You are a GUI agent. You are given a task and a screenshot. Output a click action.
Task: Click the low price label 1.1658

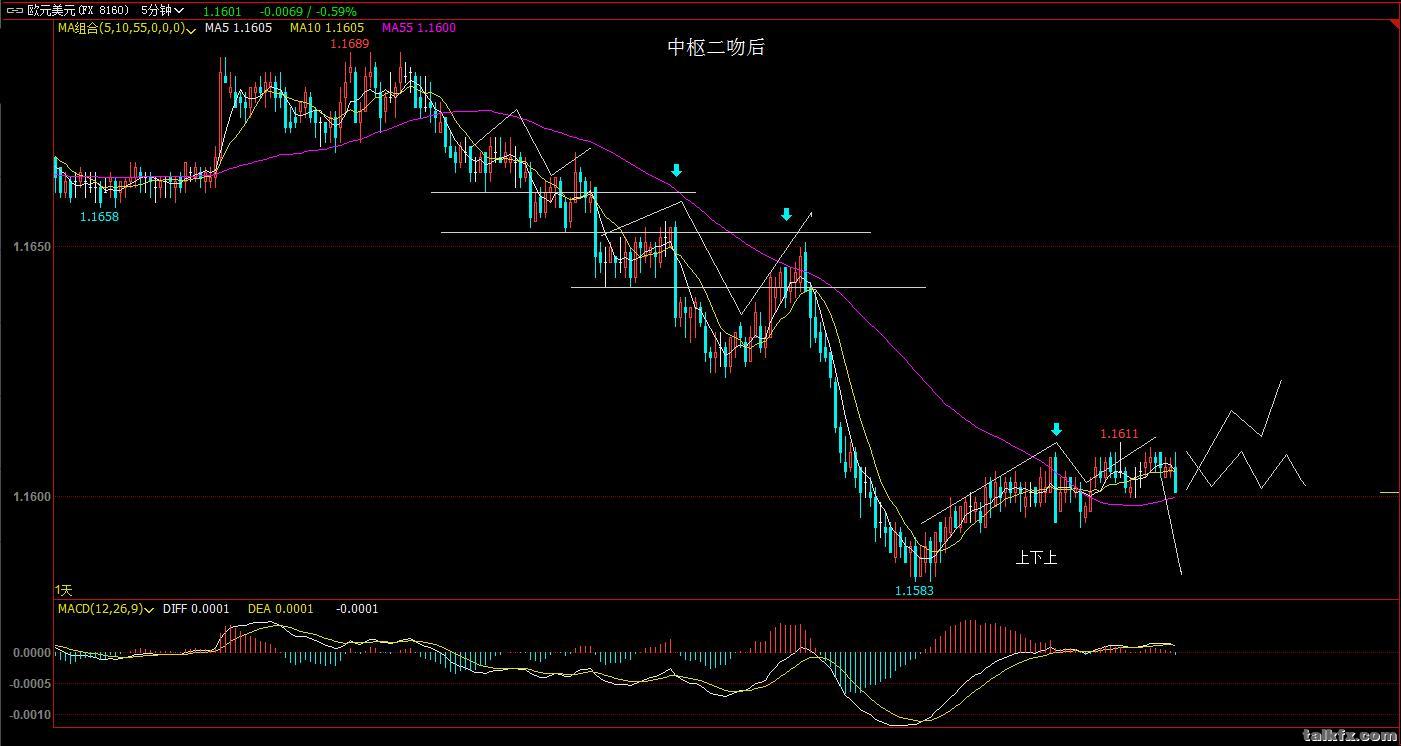99,216
